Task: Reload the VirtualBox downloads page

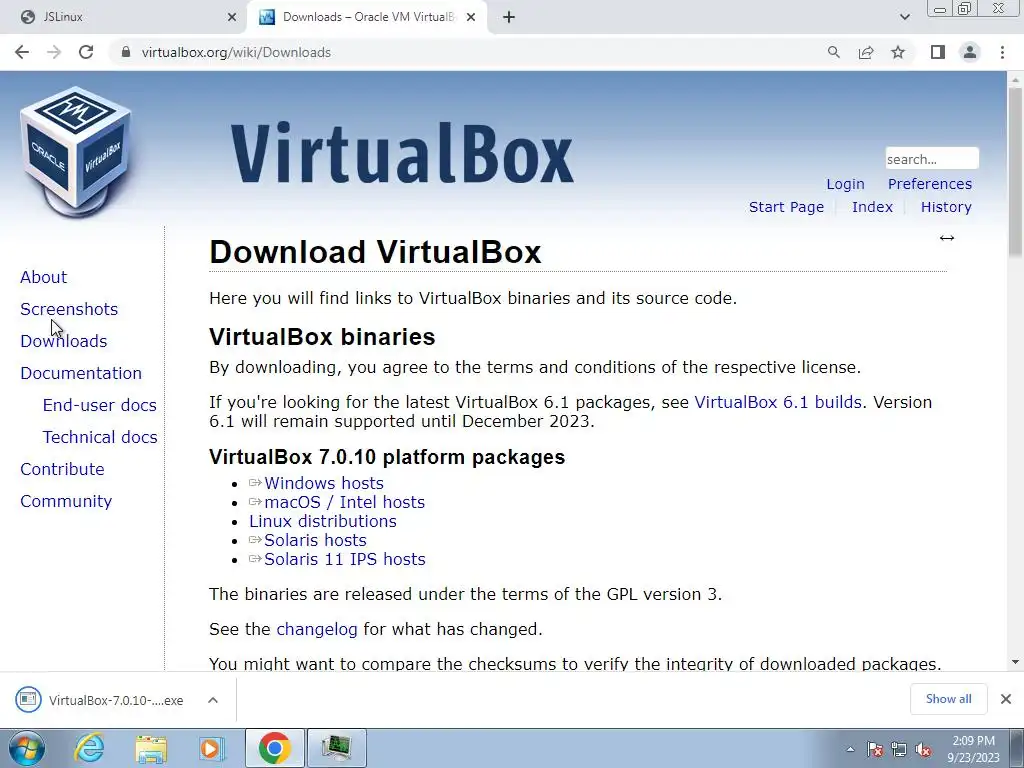Action: point(86,52)
